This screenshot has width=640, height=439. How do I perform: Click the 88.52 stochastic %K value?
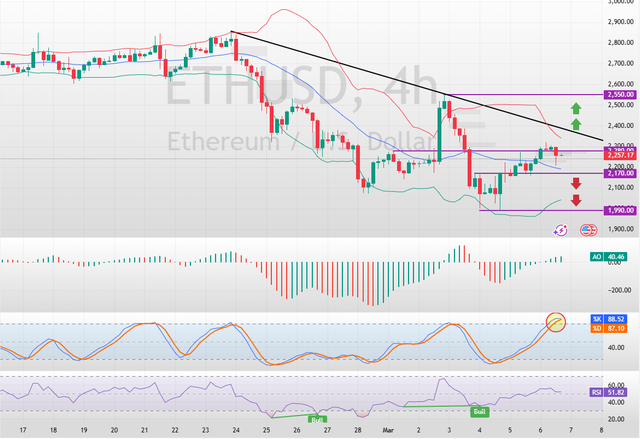tap(616, 319)
